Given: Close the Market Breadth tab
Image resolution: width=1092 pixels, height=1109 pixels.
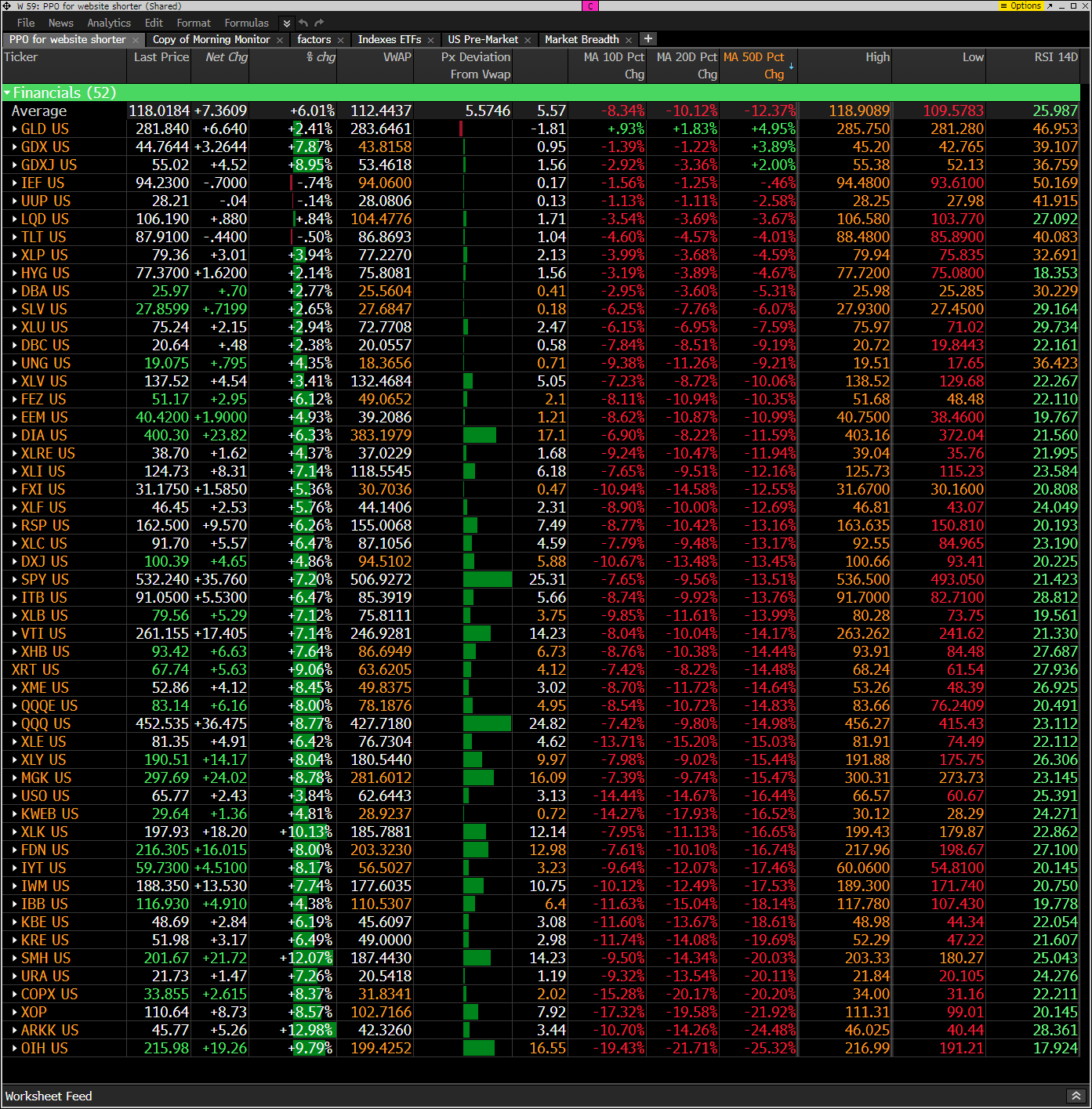Looking at the screenshot, I should pos(629,40).
